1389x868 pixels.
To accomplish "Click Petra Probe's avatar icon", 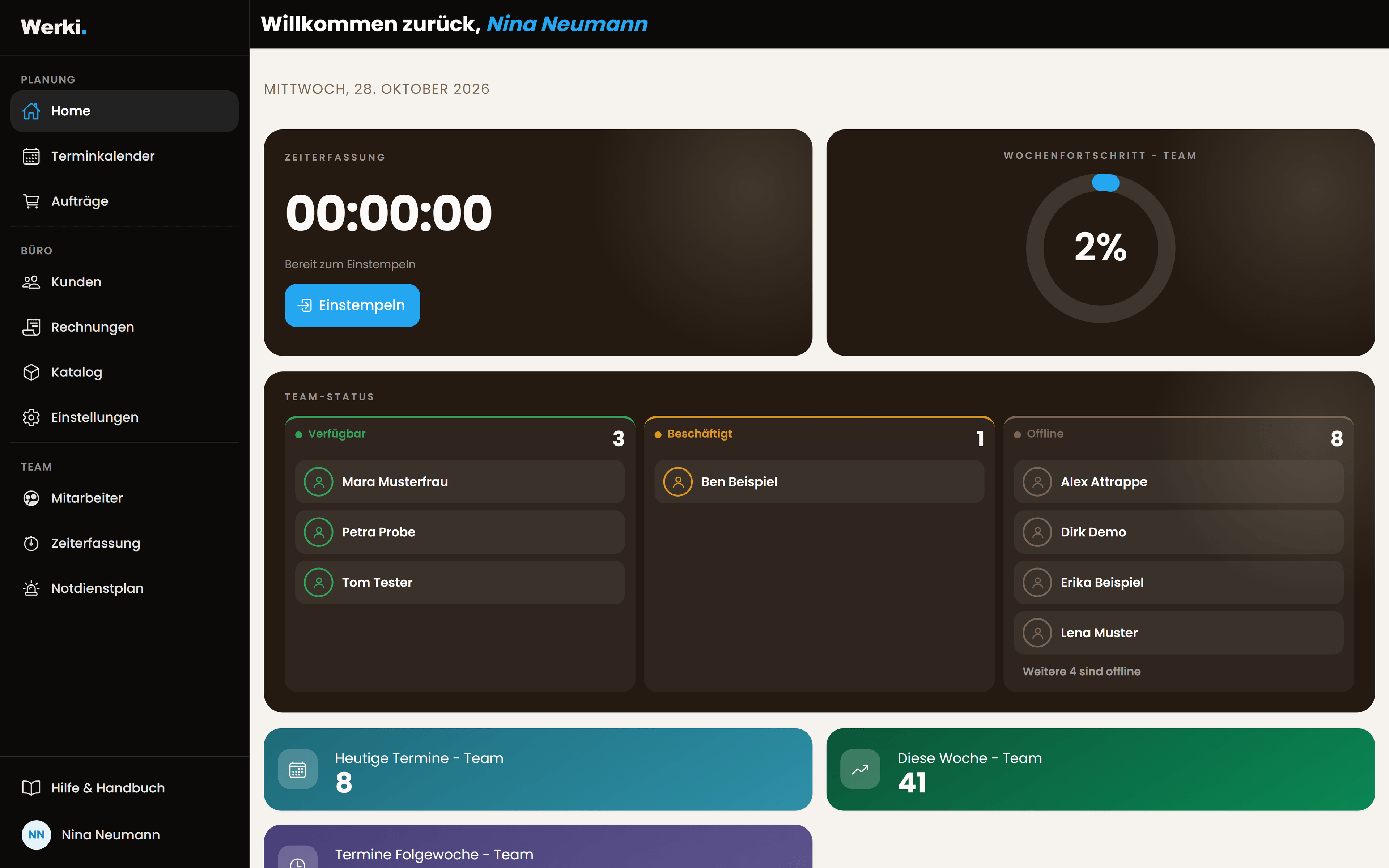I will (x=319, y=532).
